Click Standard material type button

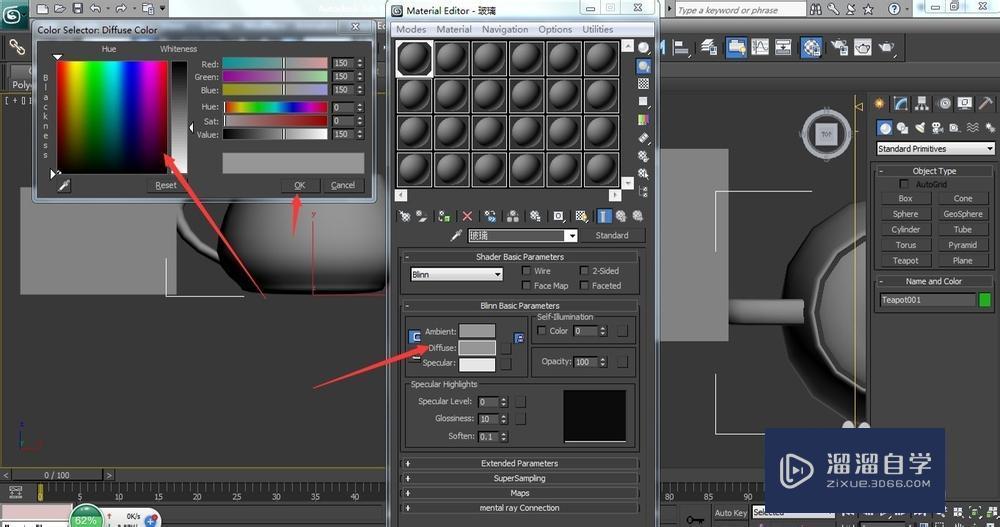pos(612,235)
